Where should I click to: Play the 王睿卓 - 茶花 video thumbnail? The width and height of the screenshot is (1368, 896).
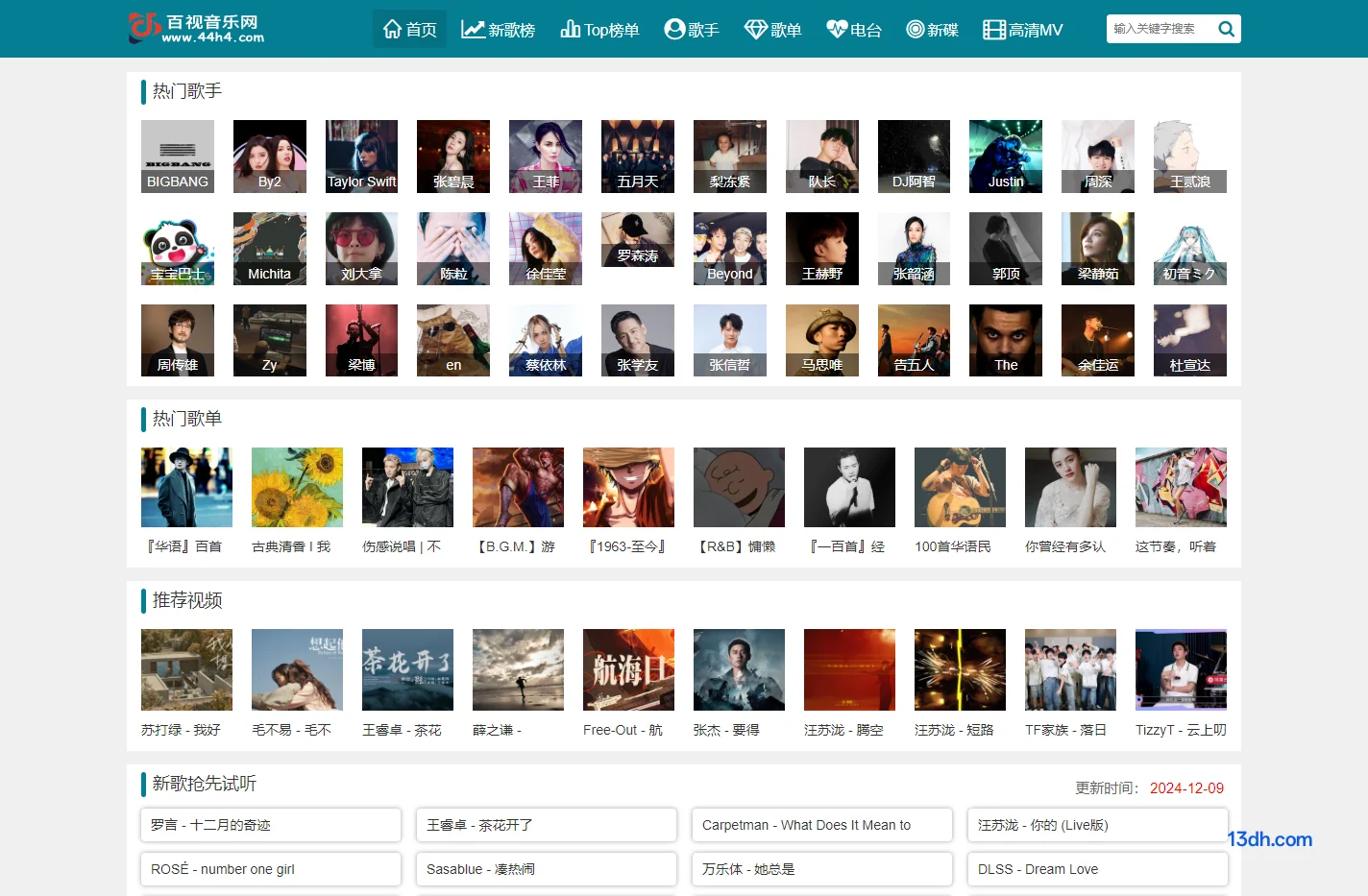coord(407,669)
